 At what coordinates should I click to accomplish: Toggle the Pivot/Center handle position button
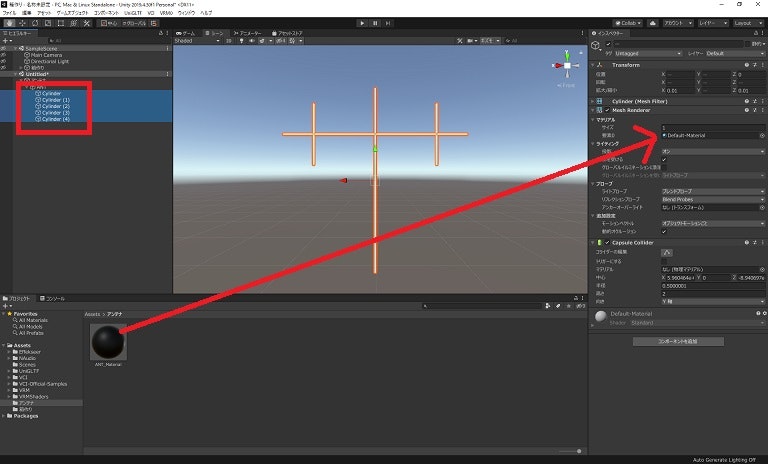(x=108, y=23)
